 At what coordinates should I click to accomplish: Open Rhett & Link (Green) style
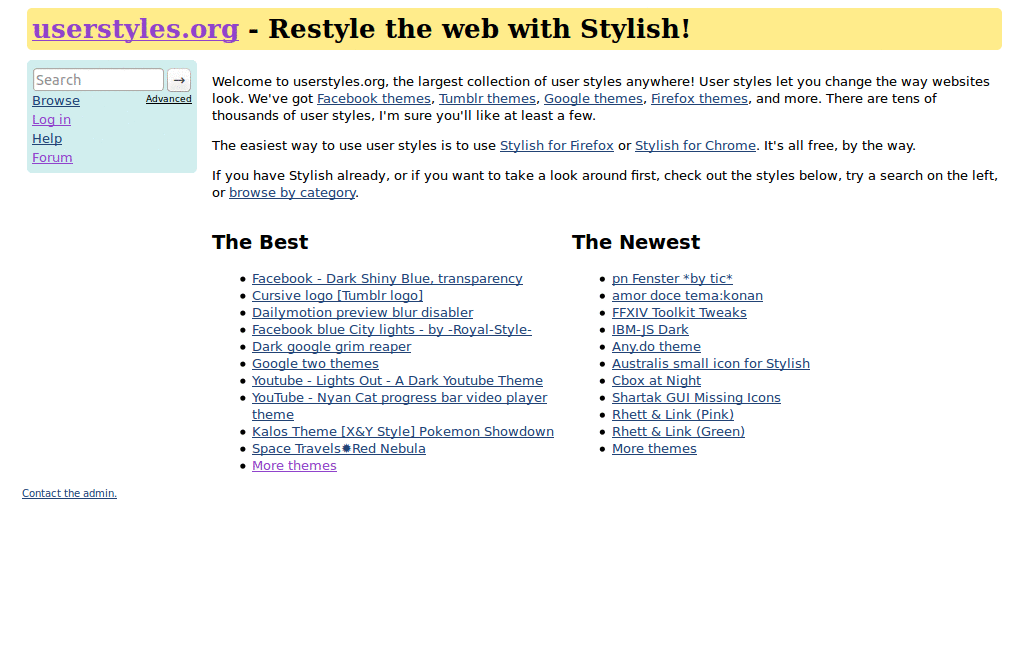click(679, 432)
